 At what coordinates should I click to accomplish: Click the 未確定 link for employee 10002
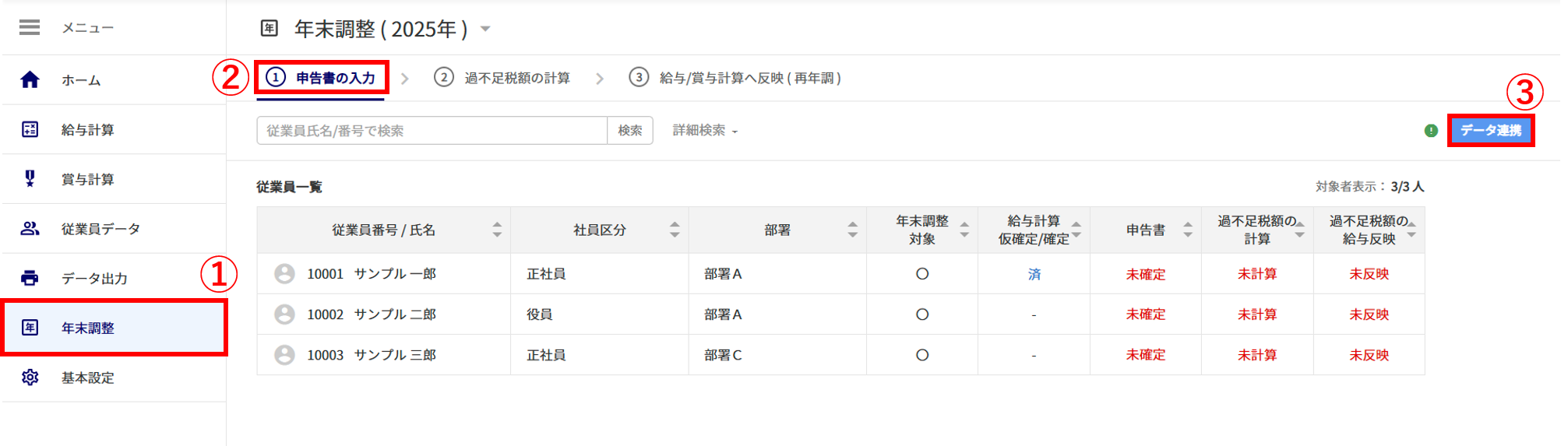coord(1145,314)
